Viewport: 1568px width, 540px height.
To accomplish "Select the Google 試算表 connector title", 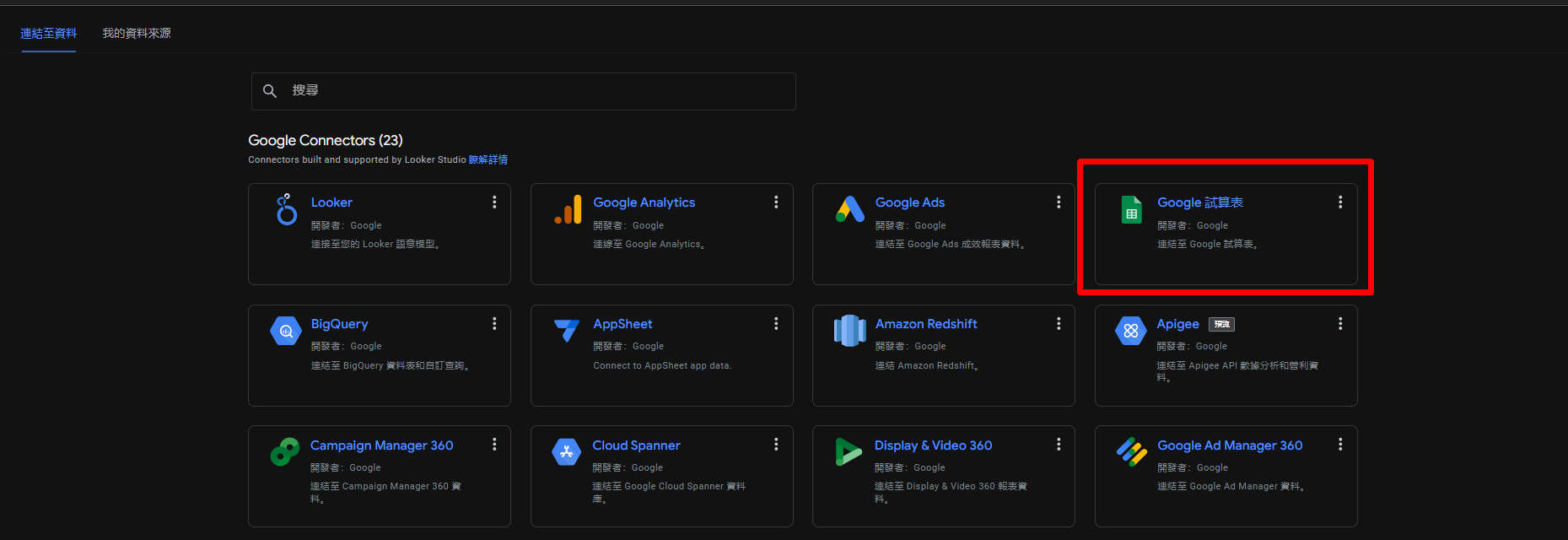I will tap(1200, 202).
